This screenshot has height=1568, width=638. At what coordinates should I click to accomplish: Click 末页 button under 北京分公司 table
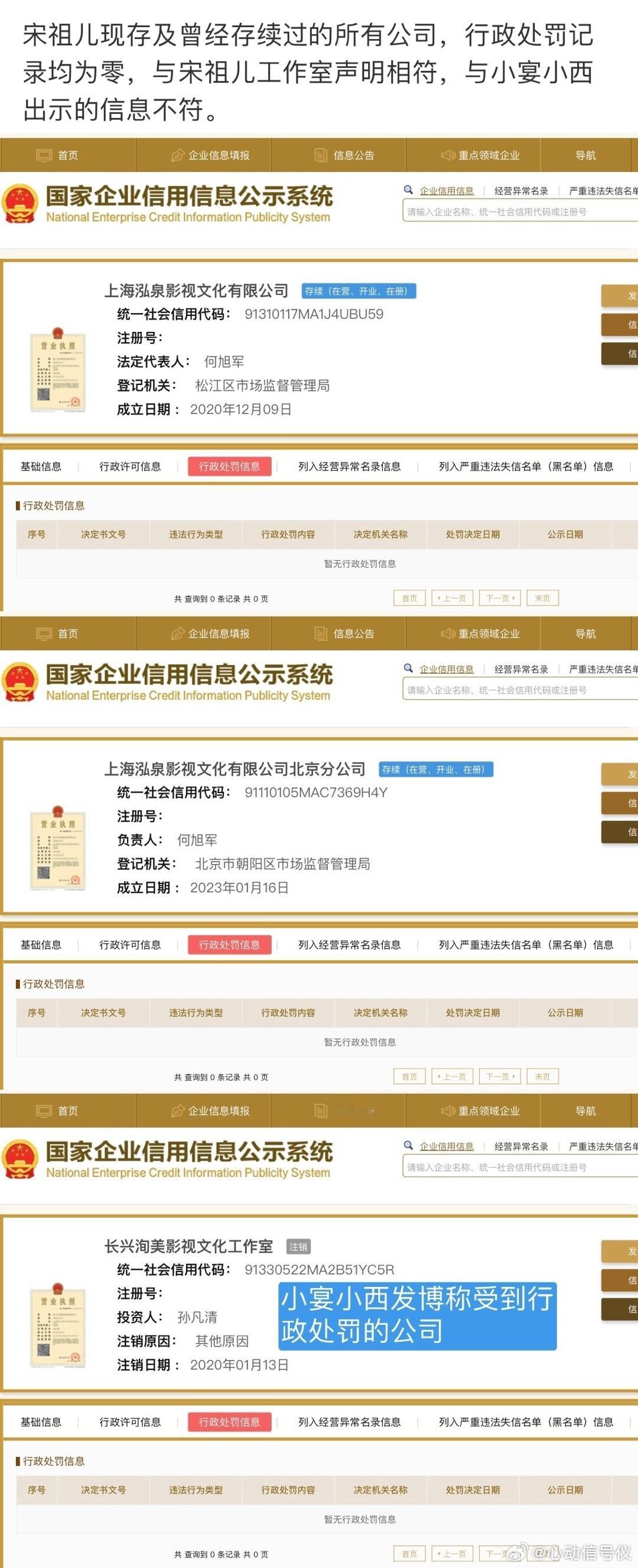coord(542,1077)
